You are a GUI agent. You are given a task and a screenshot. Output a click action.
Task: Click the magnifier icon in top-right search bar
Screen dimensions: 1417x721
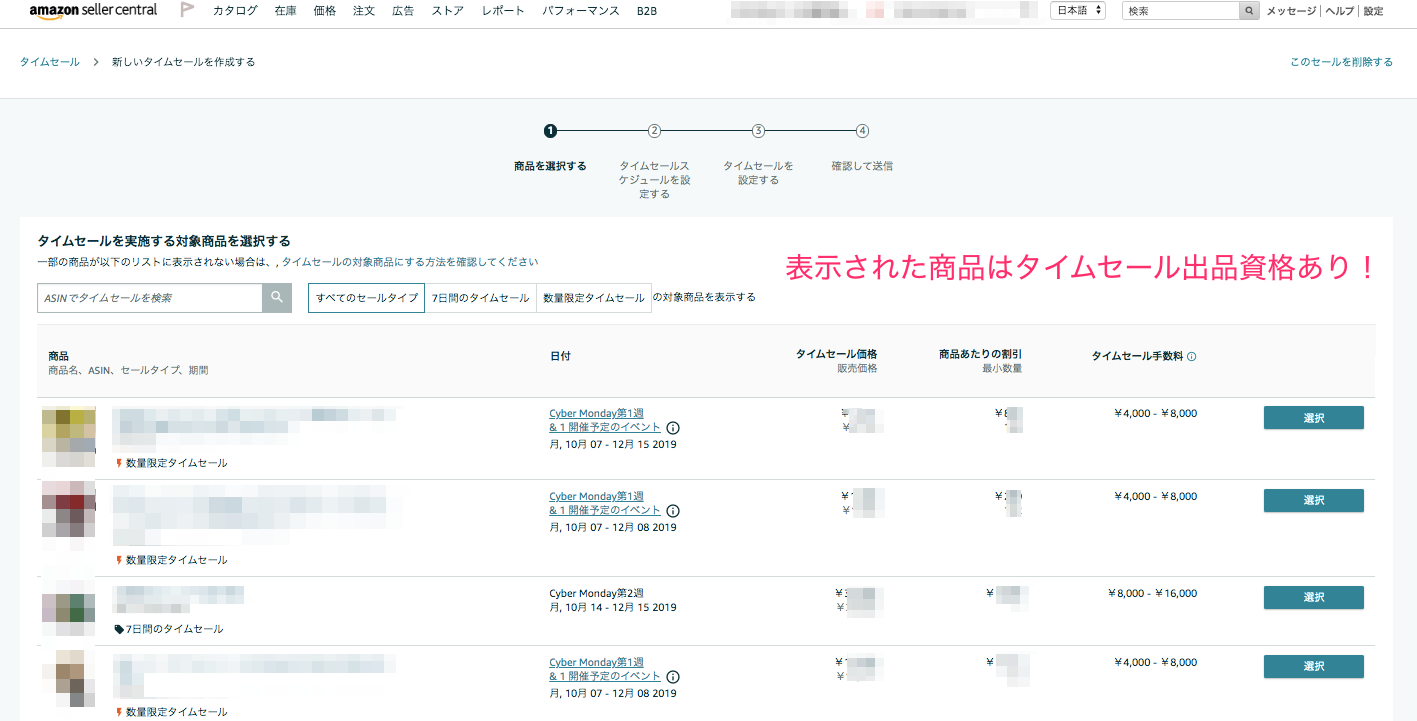1249,9
